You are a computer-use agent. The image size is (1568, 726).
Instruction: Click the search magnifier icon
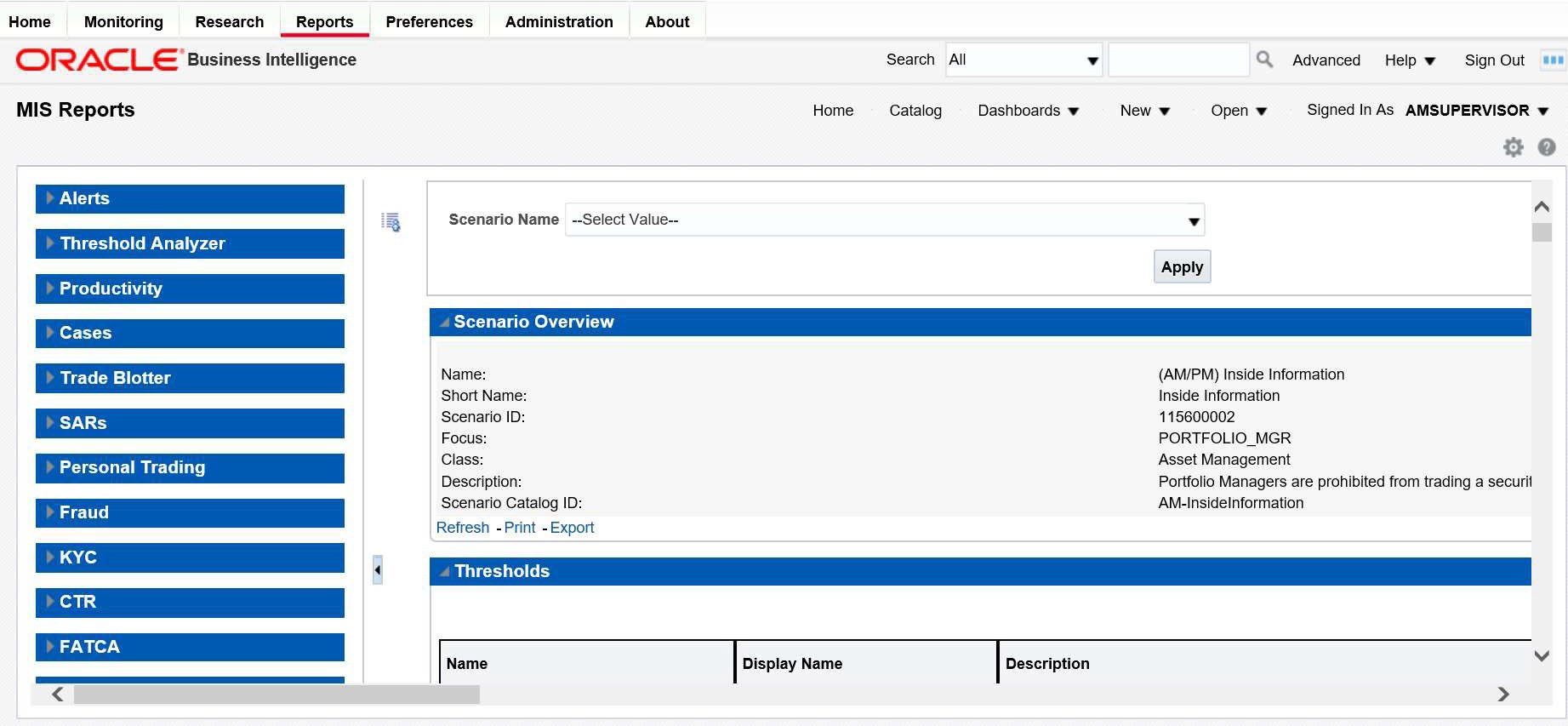(1264, 60)
